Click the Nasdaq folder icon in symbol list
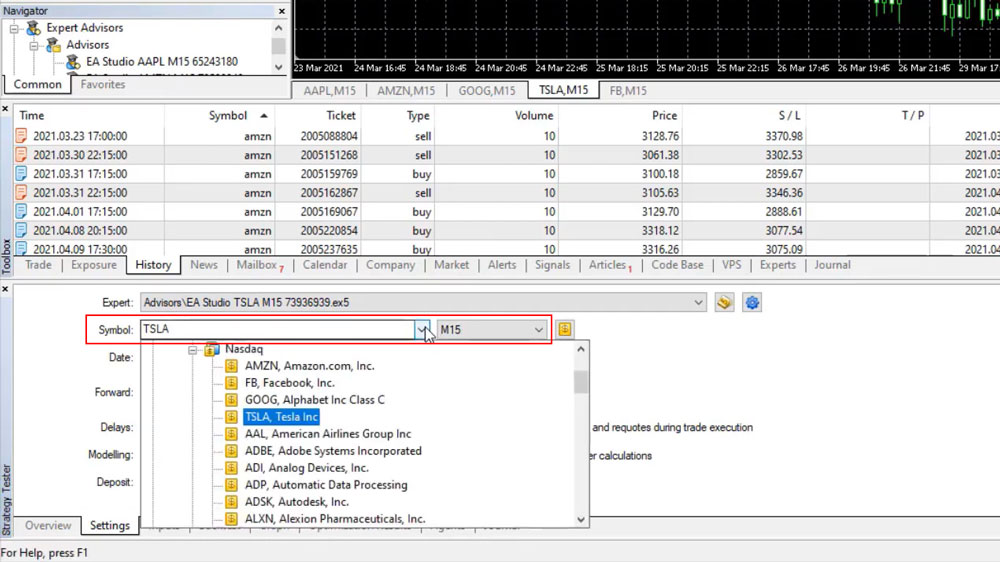This screenshot has width=1000, height=562. pos(212,349)
